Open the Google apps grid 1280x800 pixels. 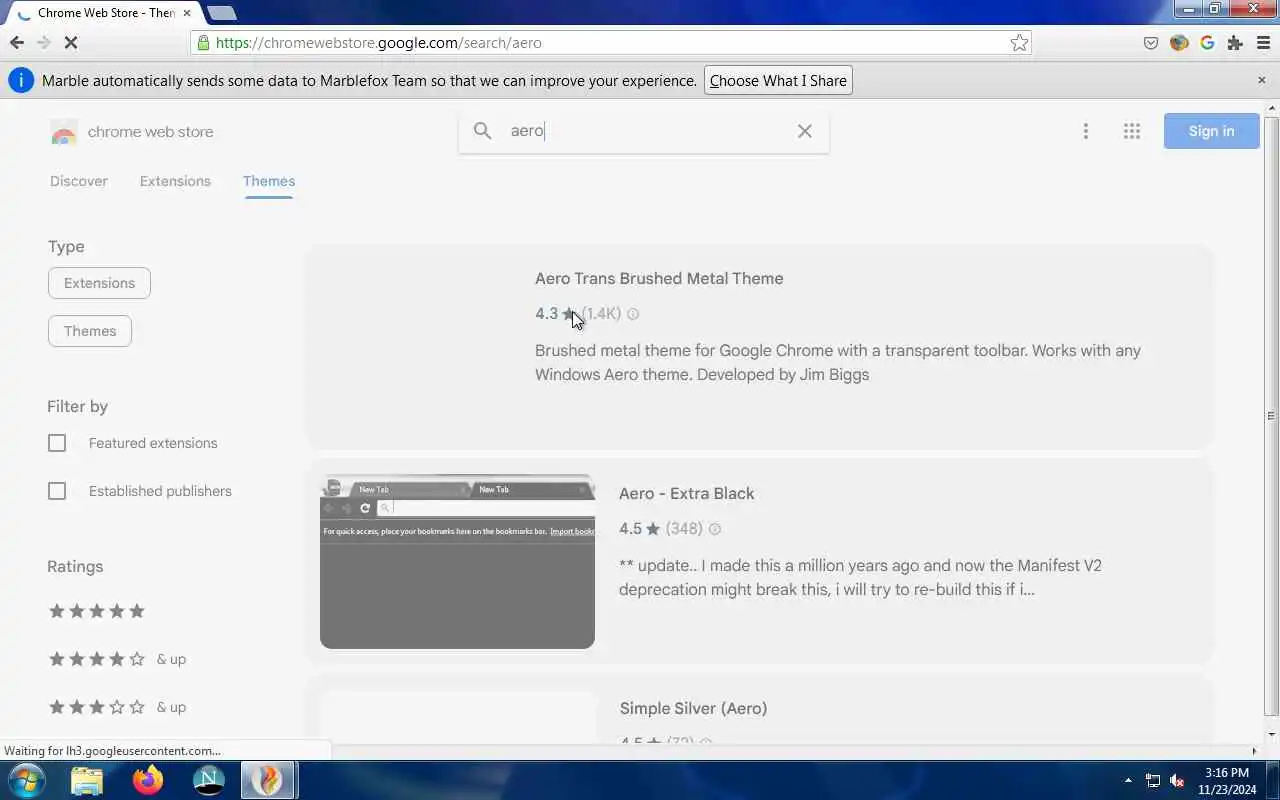[1132, 131]
